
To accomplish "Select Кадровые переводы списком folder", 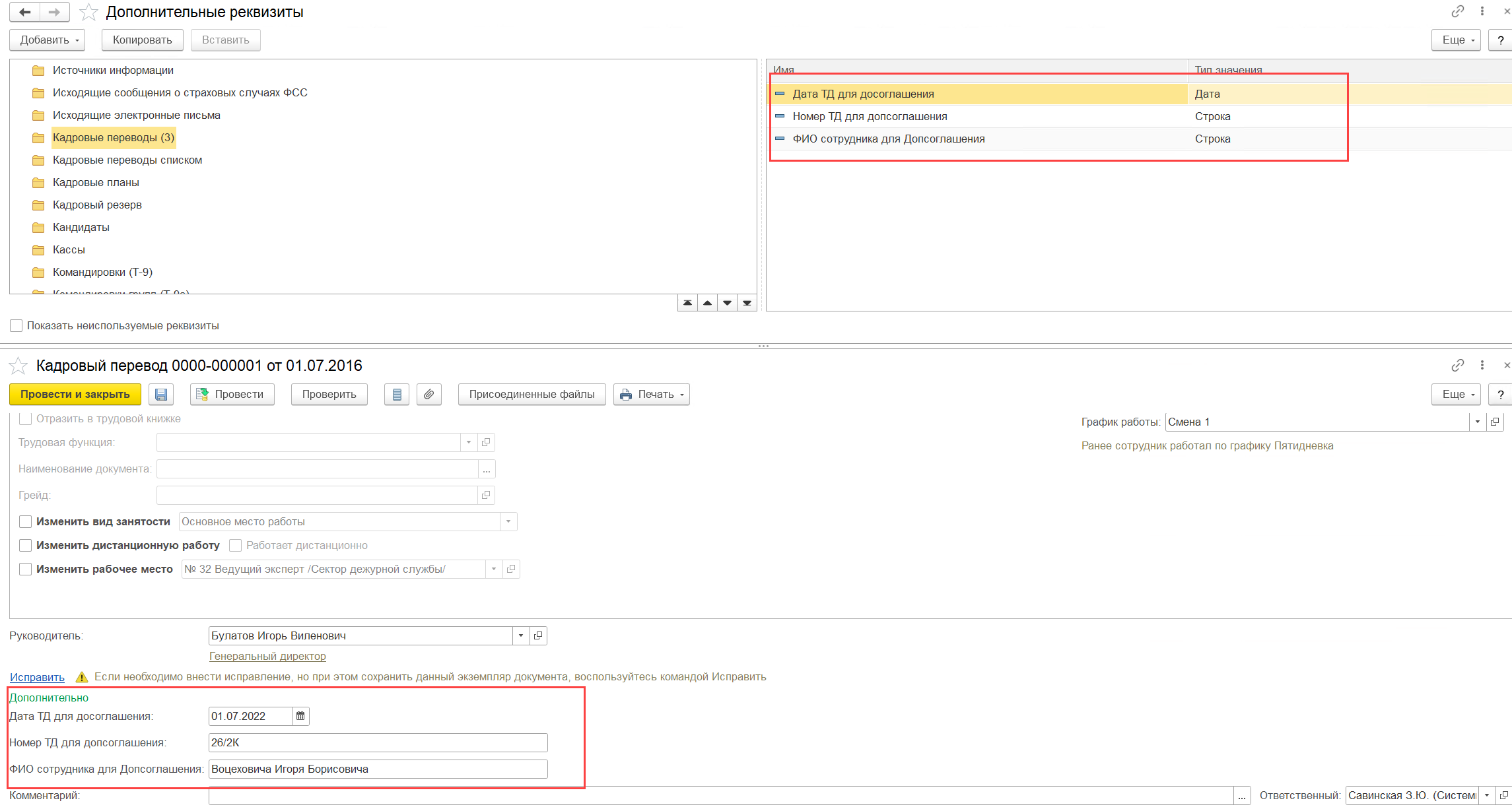I will [127, 160].
